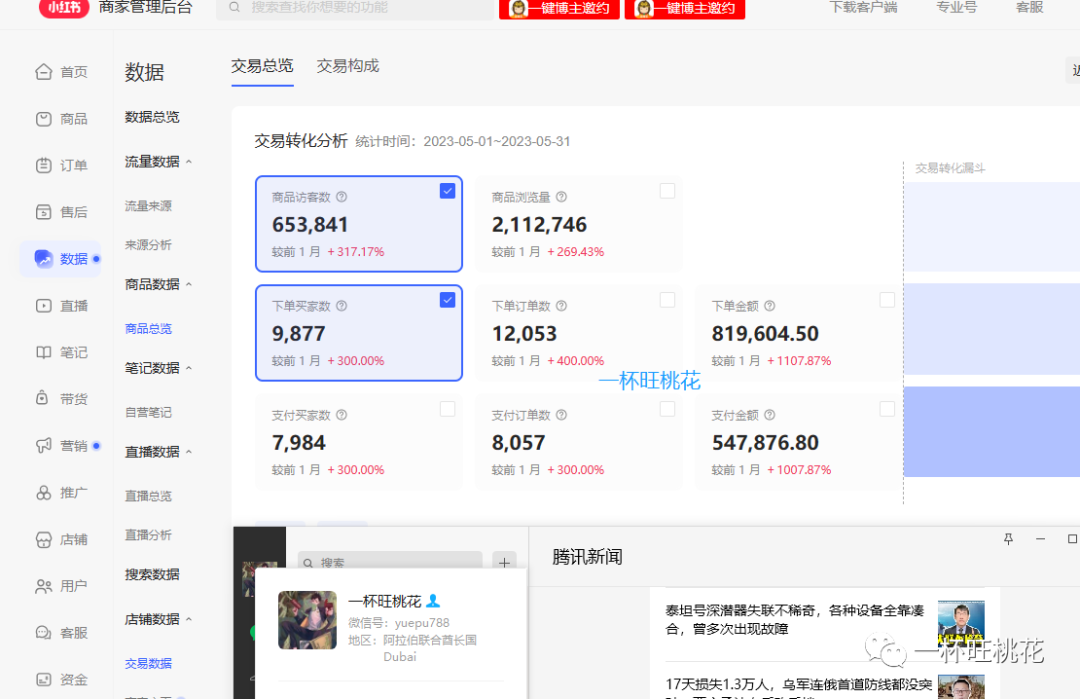The height and width of the screenshot is (699, 1080).
Task: Click the 客服 chat icon in sidebar
Action: pyautogui.click(x=43, y=633)
